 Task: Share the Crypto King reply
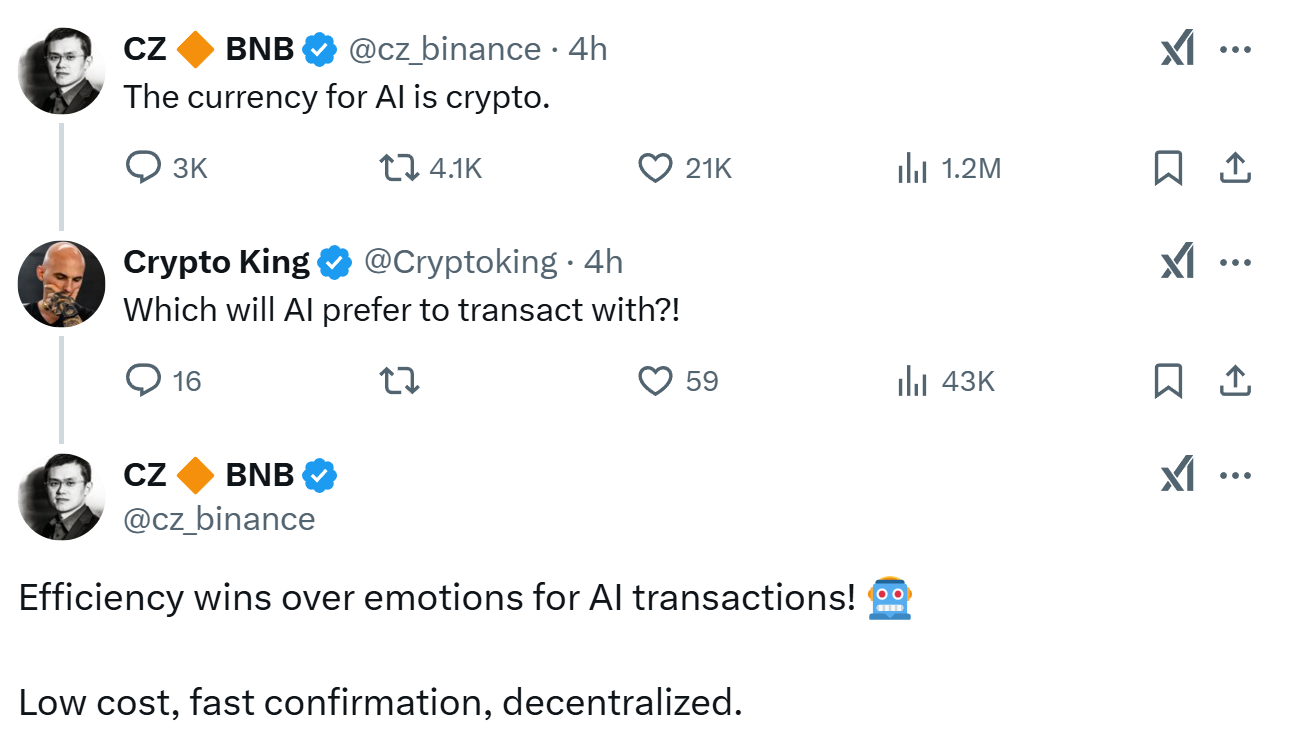pyautogui.click(x=1235, y=381)
